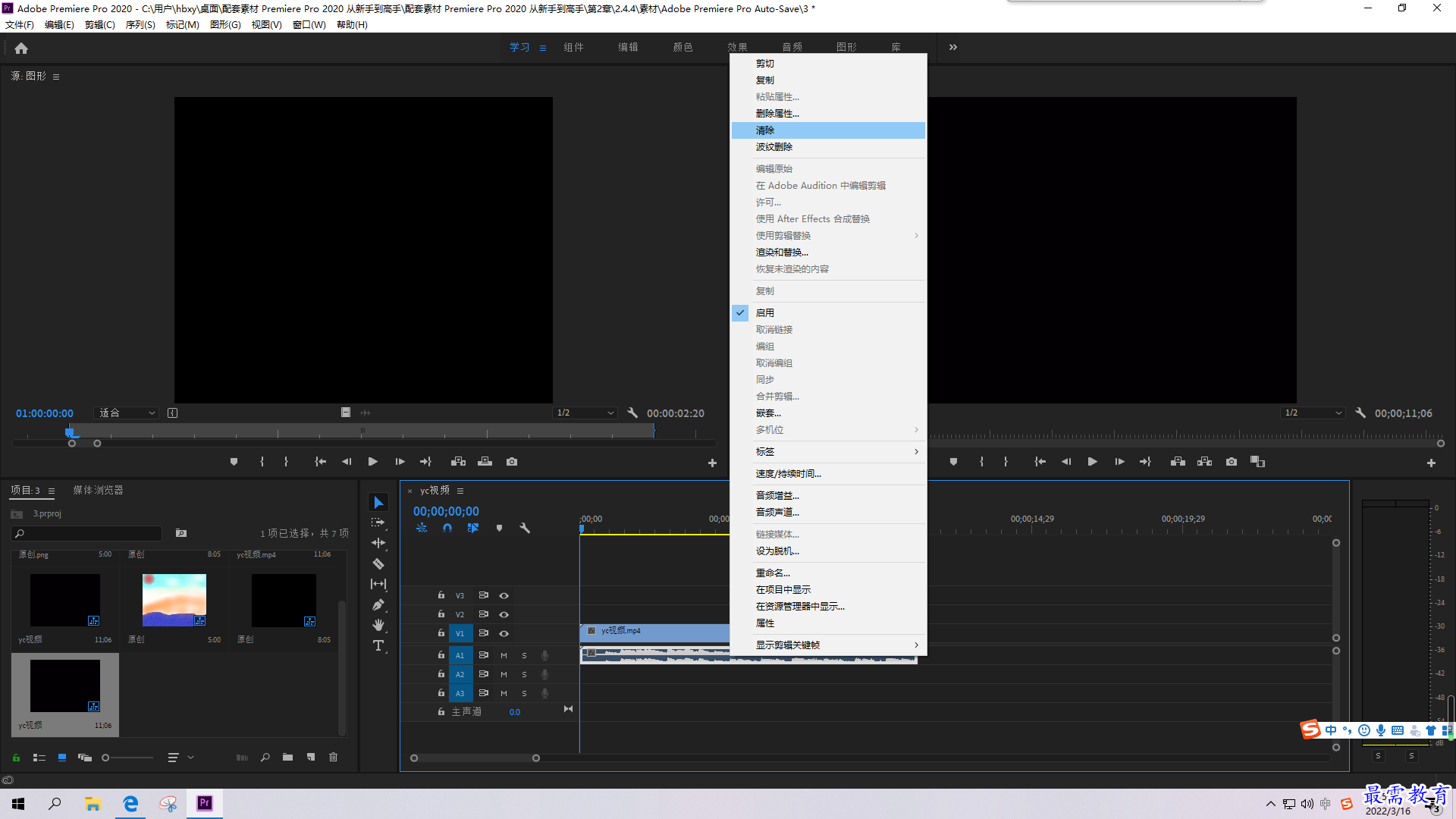This screenshot has width=1456, height=819.
Task: Click source monitor button editor plus
Action: 712,463
